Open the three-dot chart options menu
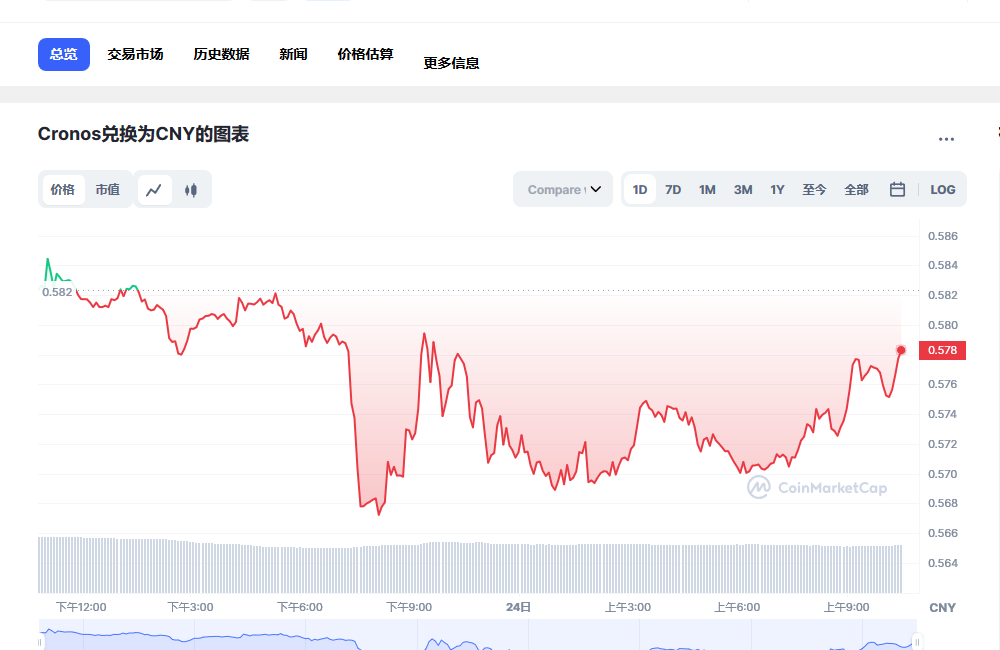Image resolution: width=1000 pixels, height=650 pixels. 946,139
